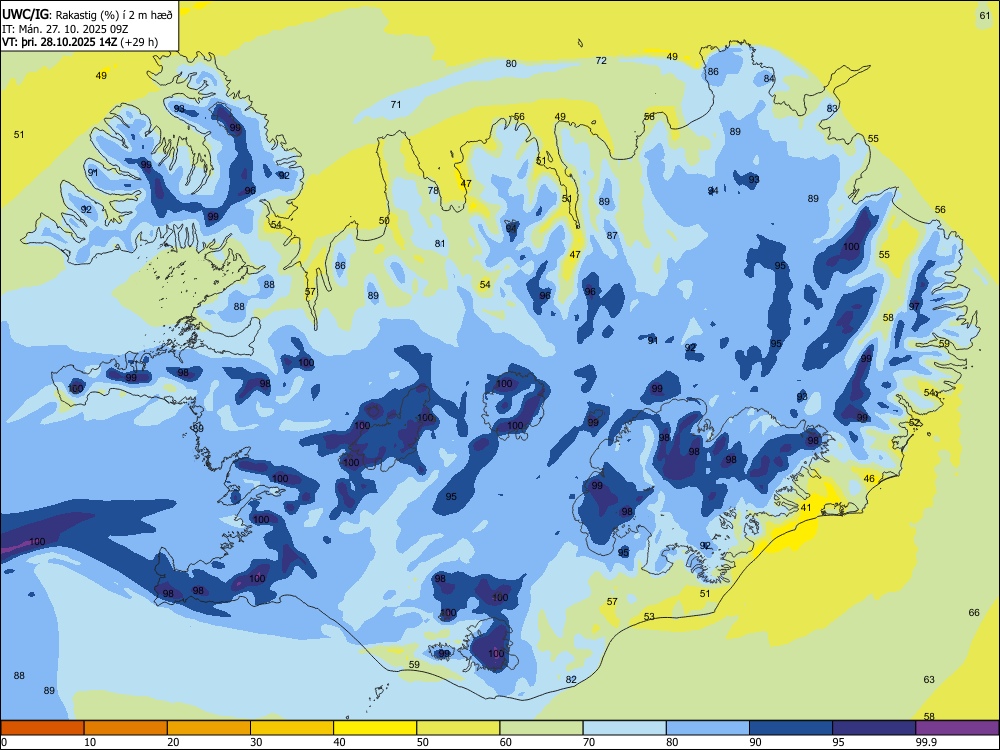
Task: Click the legend tick label '40'
Action: [x=339, y=742]
